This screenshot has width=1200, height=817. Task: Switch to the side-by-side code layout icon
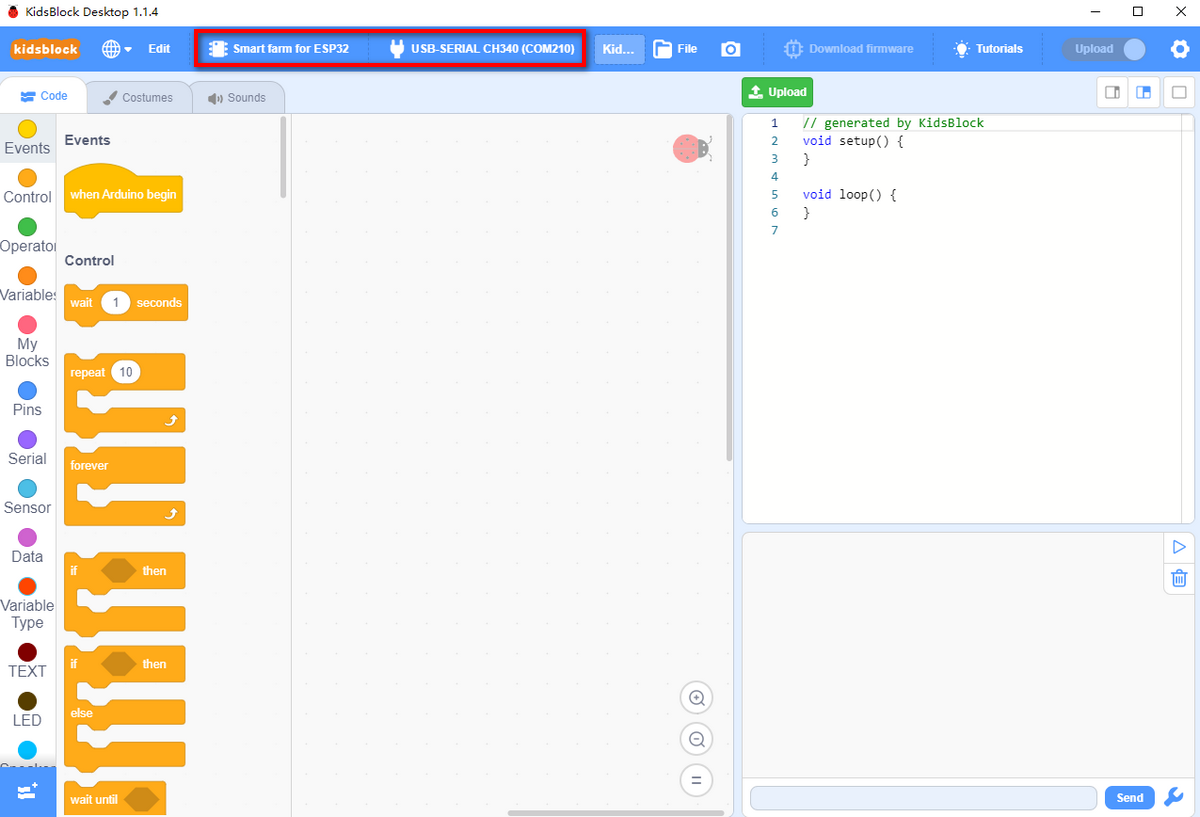tap(1112, 93)
